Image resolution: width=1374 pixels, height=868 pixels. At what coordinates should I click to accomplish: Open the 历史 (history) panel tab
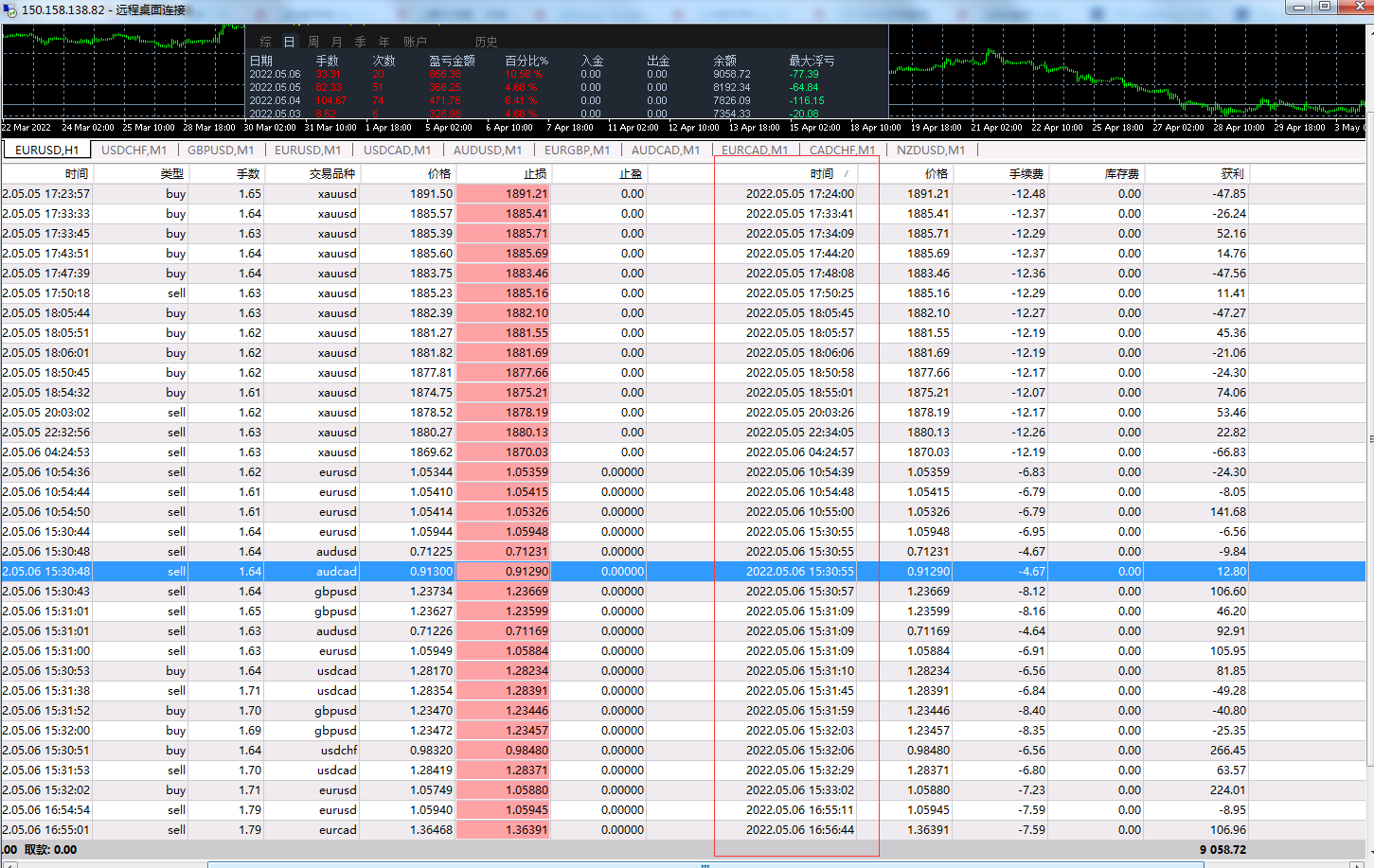pyautogui.click(x=486, y=42)
